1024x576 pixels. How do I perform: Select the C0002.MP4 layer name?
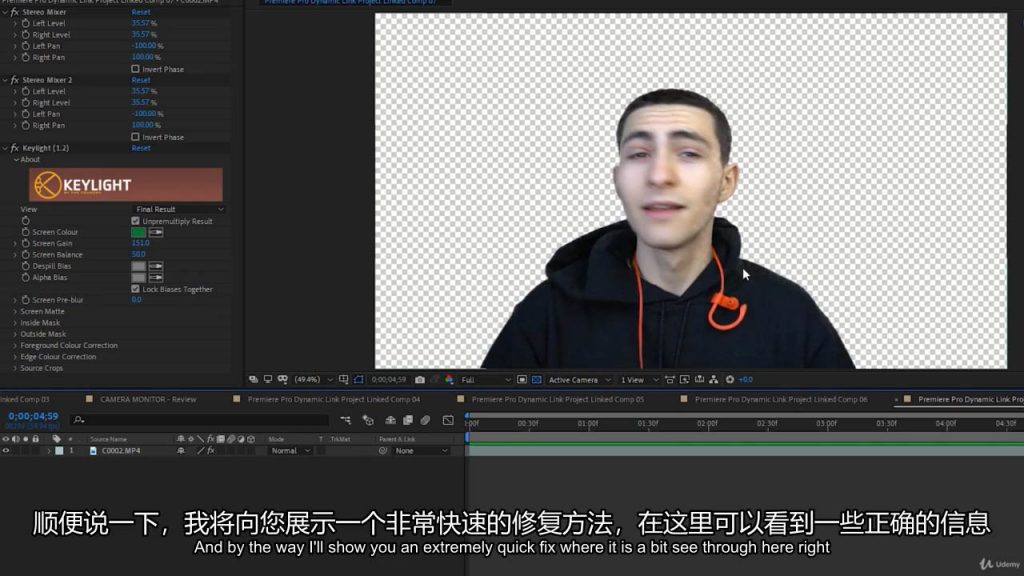(121, 451)
